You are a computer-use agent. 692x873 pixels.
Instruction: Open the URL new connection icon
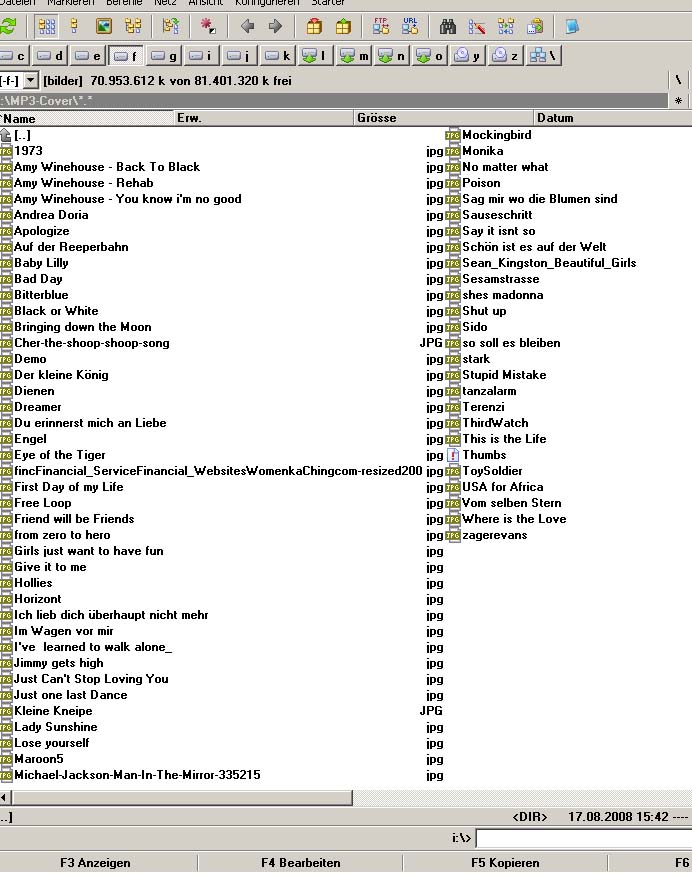point(410,26)
